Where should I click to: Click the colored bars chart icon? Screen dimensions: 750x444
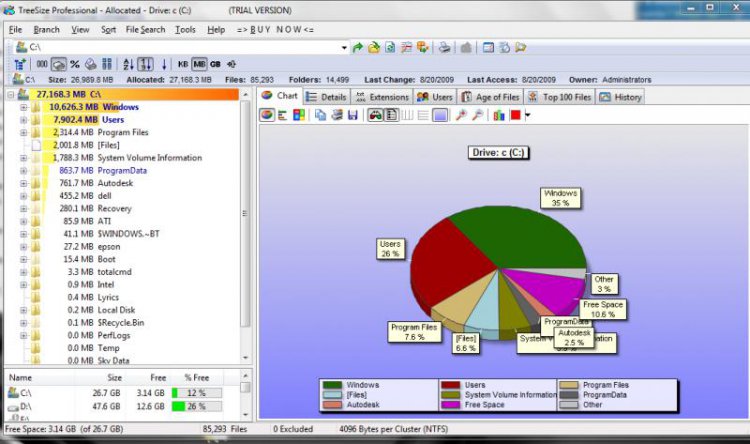click(x=499, y=115)
